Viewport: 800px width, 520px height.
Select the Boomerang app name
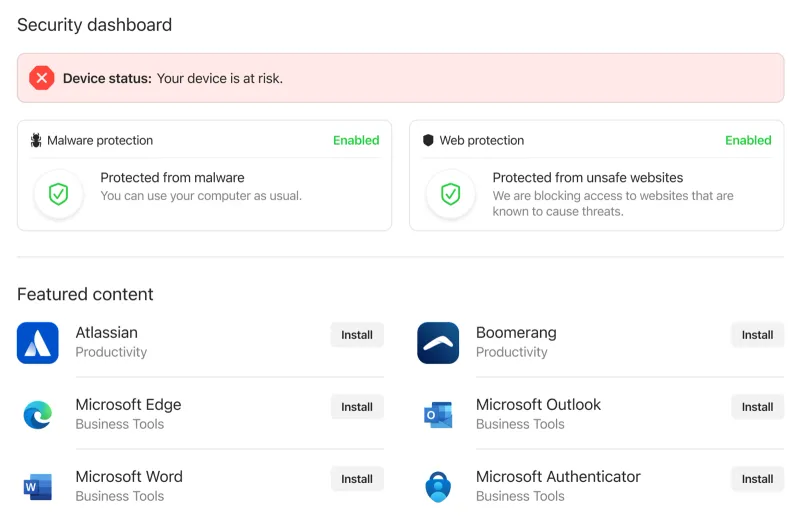pos(516,333)
